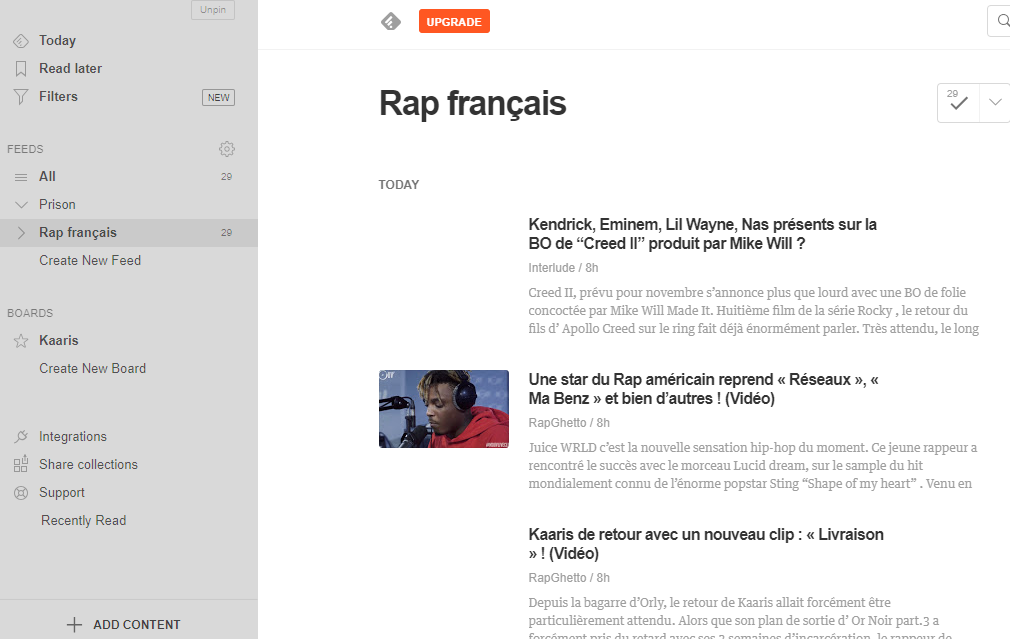
Task: Click the orange UPGRADE button
Action: pos(454,21)
